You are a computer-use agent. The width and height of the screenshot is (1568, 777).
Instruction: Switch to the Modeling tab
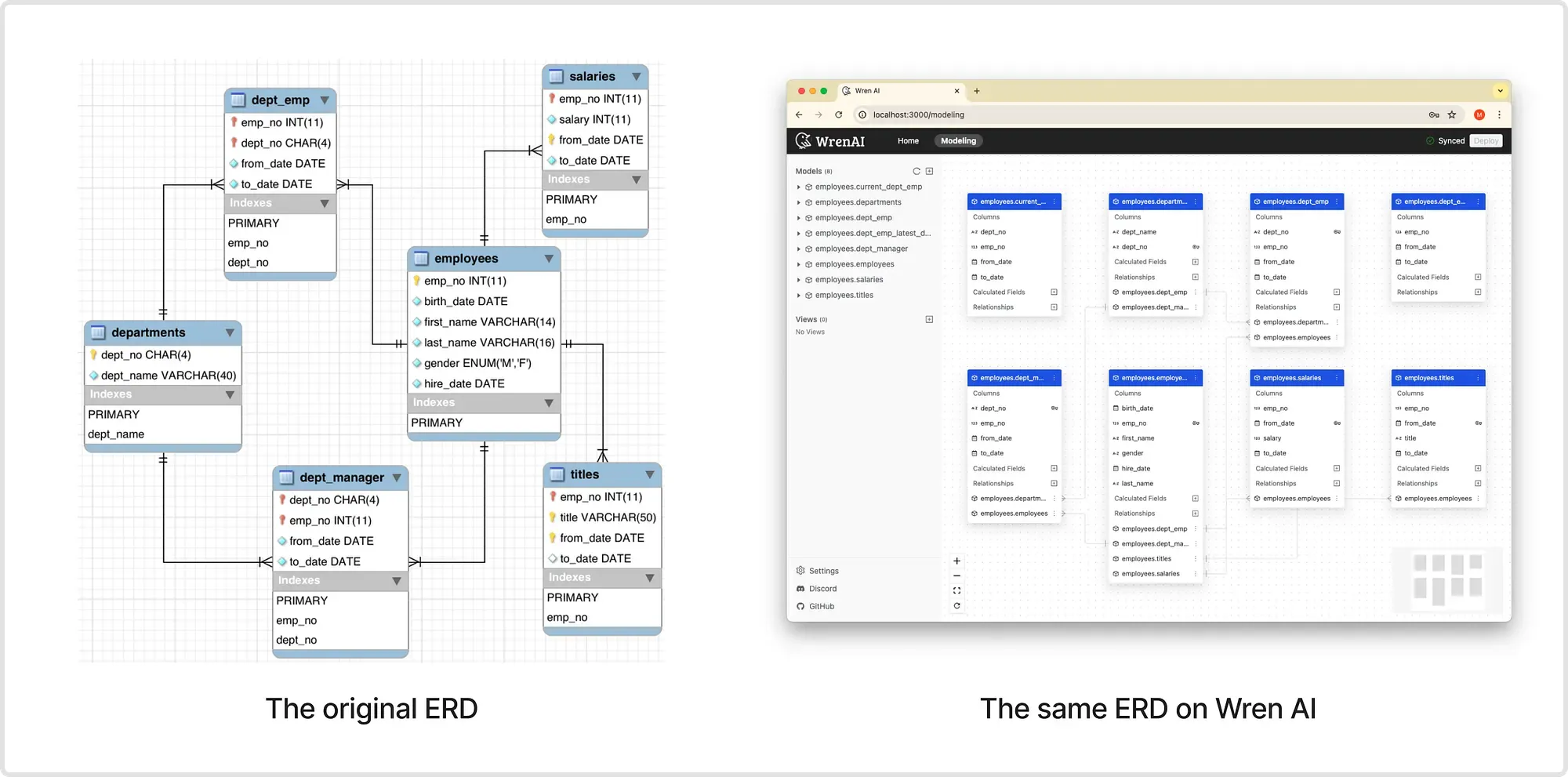click(x=958, y=141)
